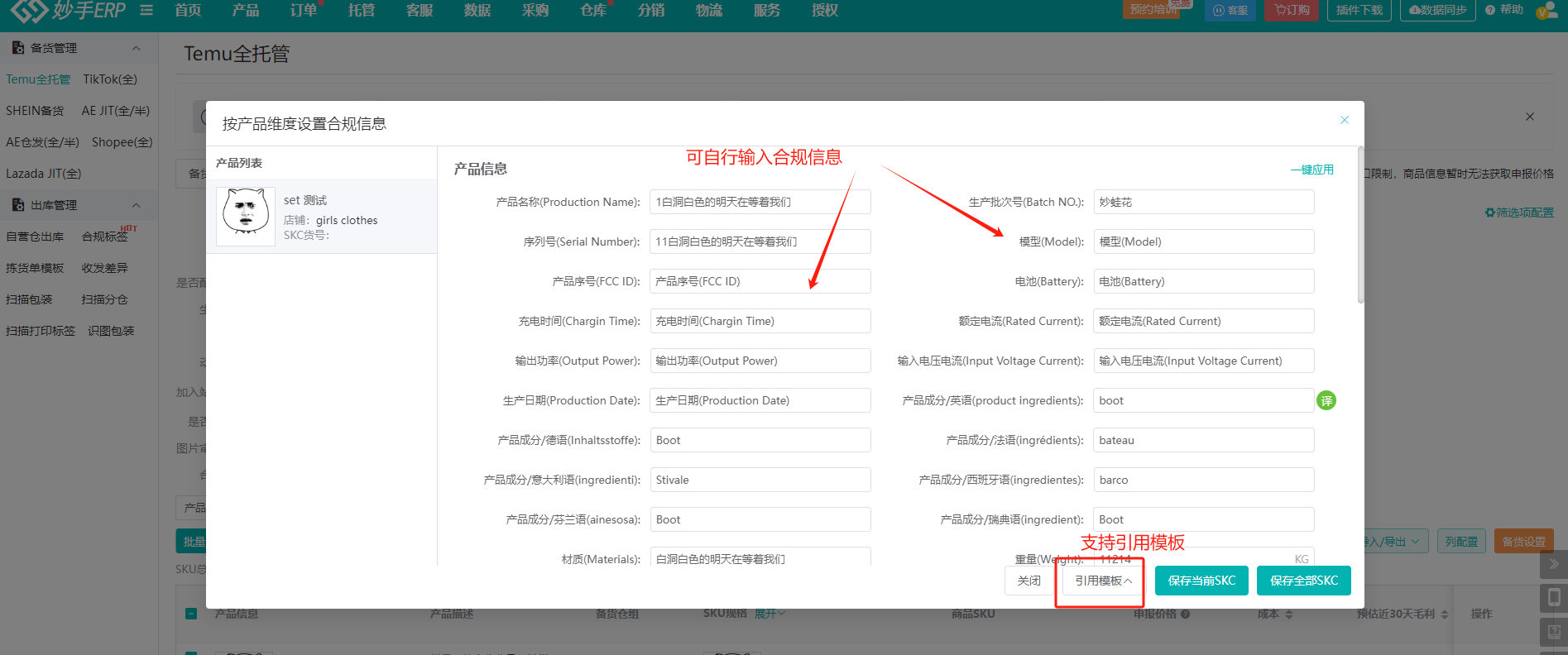Viewport: 1568px width, 655px height.
Task: Open the 物流 top menu
Action: (x=709, y=10)
